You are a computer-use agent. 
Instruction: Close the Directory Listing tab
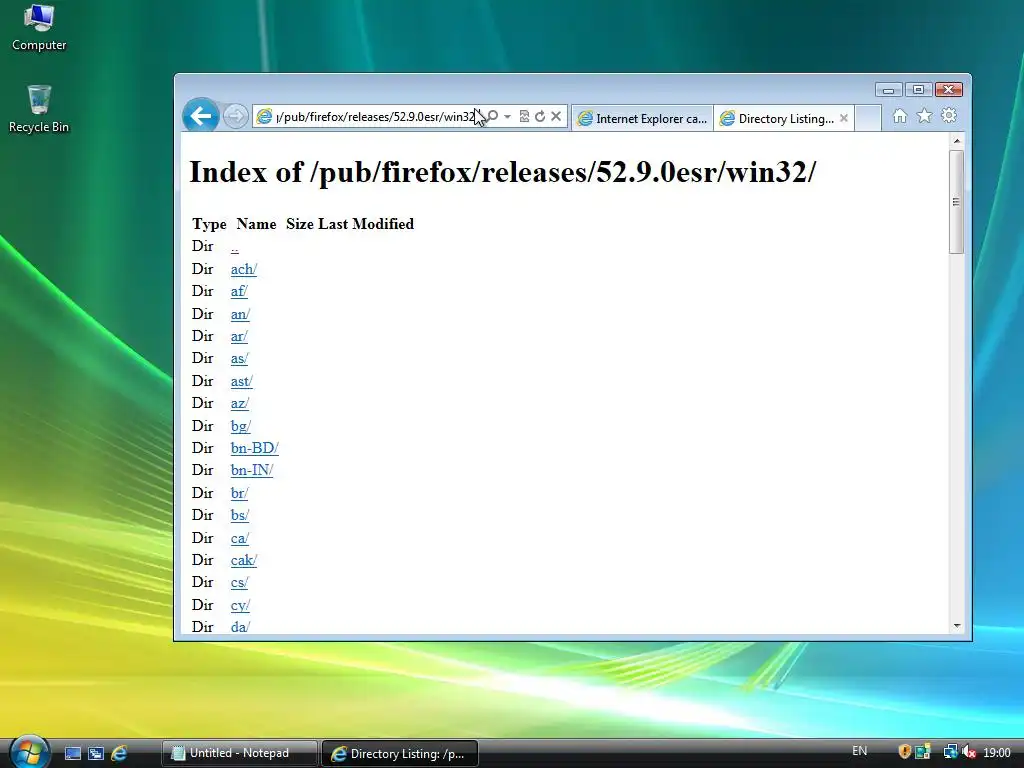(844, 118)
